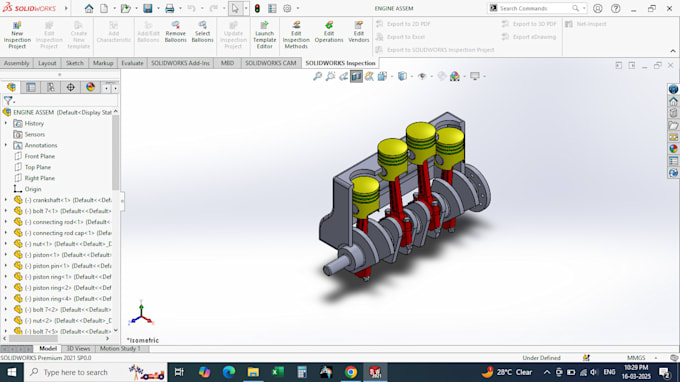Select the Front Plane item
Viewport: 680px width, 382px height.
(x=39, y=156)
